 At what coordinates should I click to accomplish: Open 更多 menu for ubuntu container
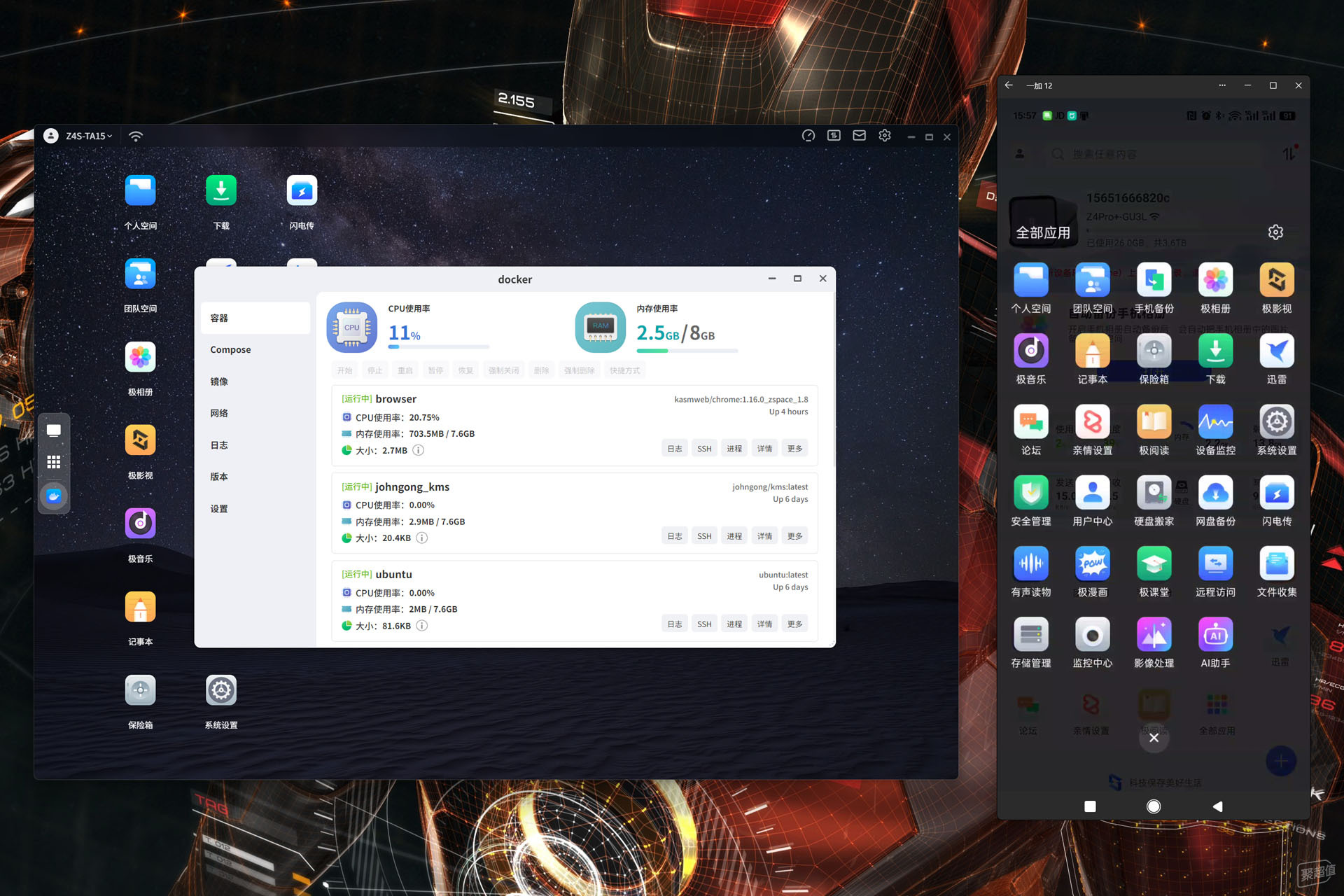coord(794,624)
